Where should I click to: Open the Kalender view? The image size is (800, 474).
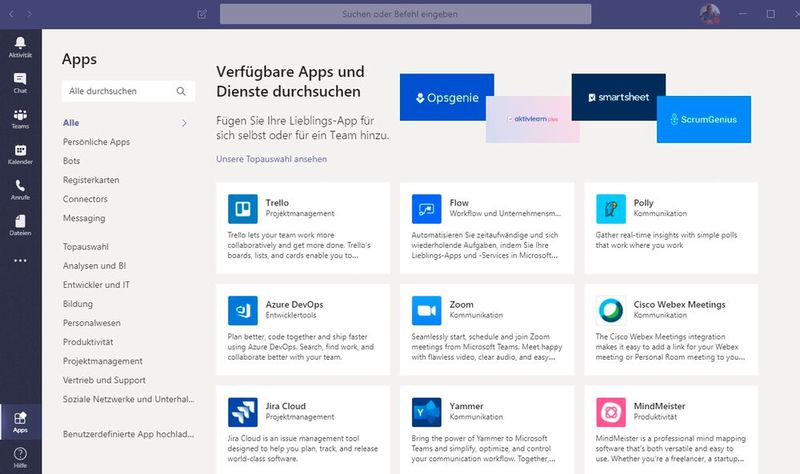[20, 154]
